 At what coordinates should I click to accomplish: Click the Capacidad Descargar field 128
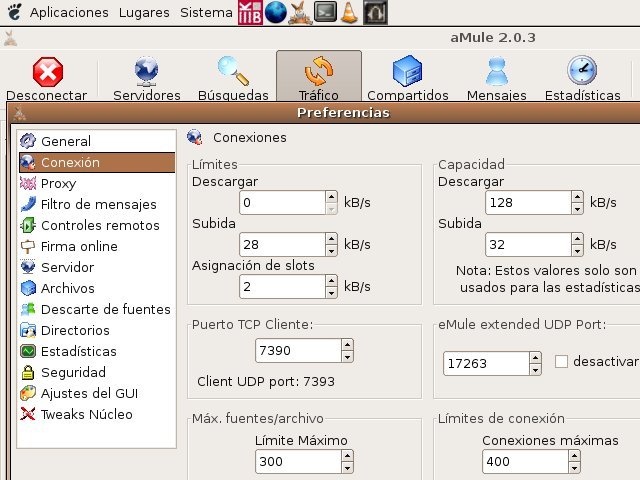(528, 202)
